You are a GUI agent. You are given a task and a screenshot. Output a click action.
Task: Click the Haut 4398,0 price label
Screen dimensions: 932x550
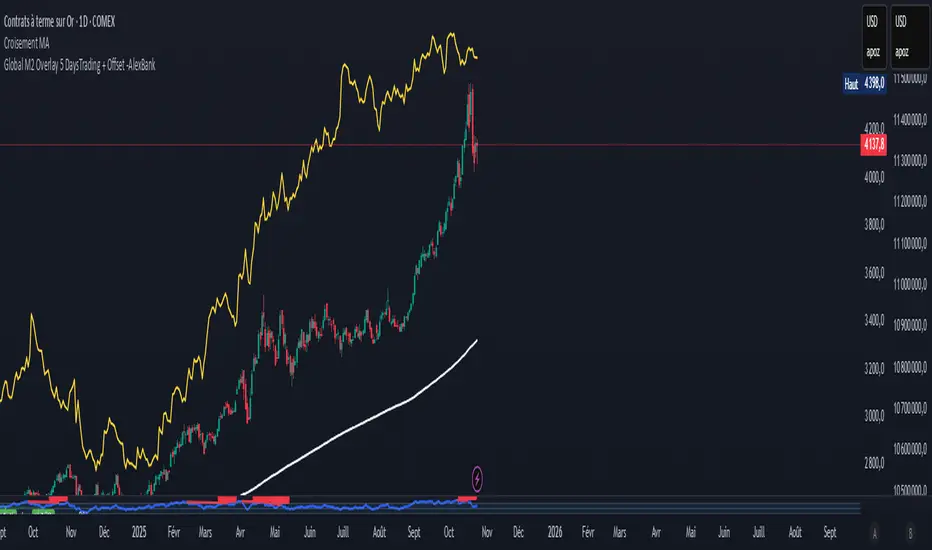(864, 83)
